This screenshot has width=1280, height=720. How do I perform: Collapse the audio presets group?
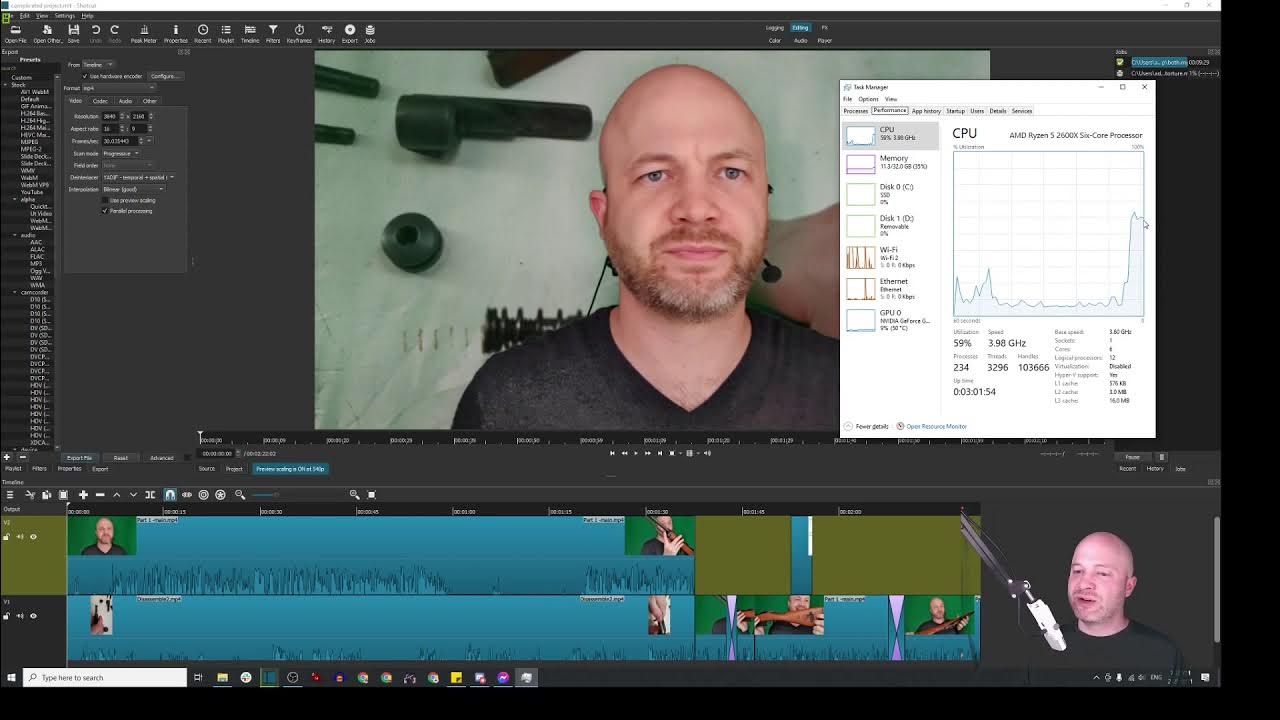pyautogui.click(x=15, y=235)
